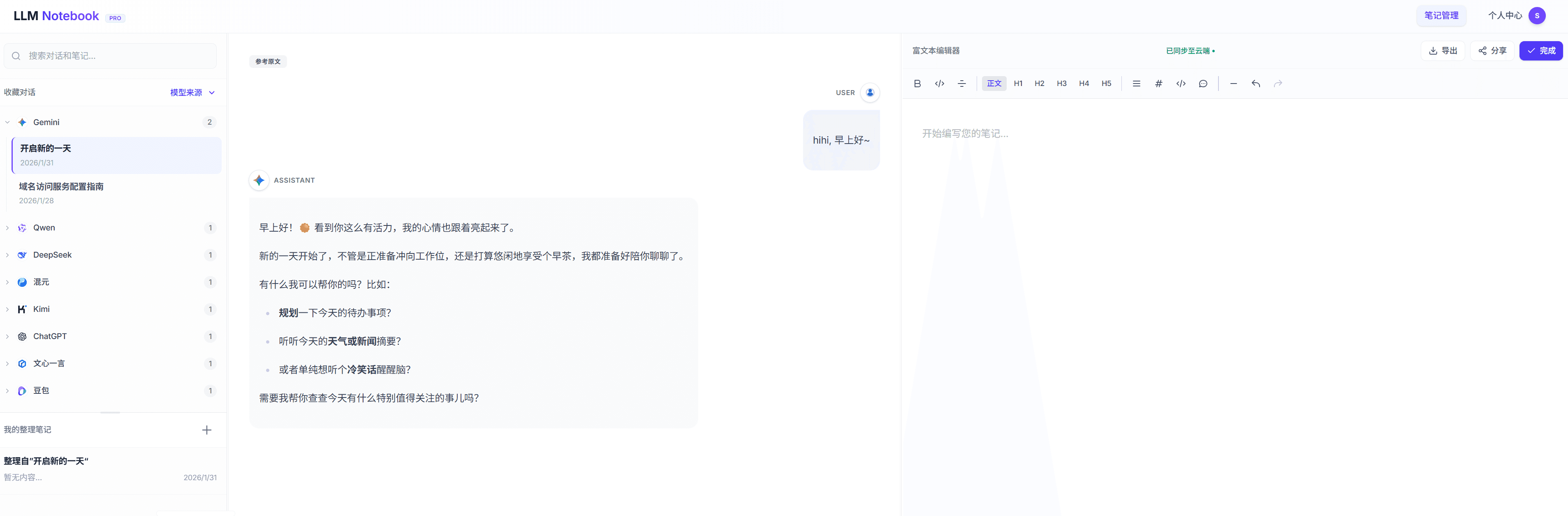Collapse the Gemini conversation group
The width and height of the screenshot is (1568, 516).
pos(7,122)
